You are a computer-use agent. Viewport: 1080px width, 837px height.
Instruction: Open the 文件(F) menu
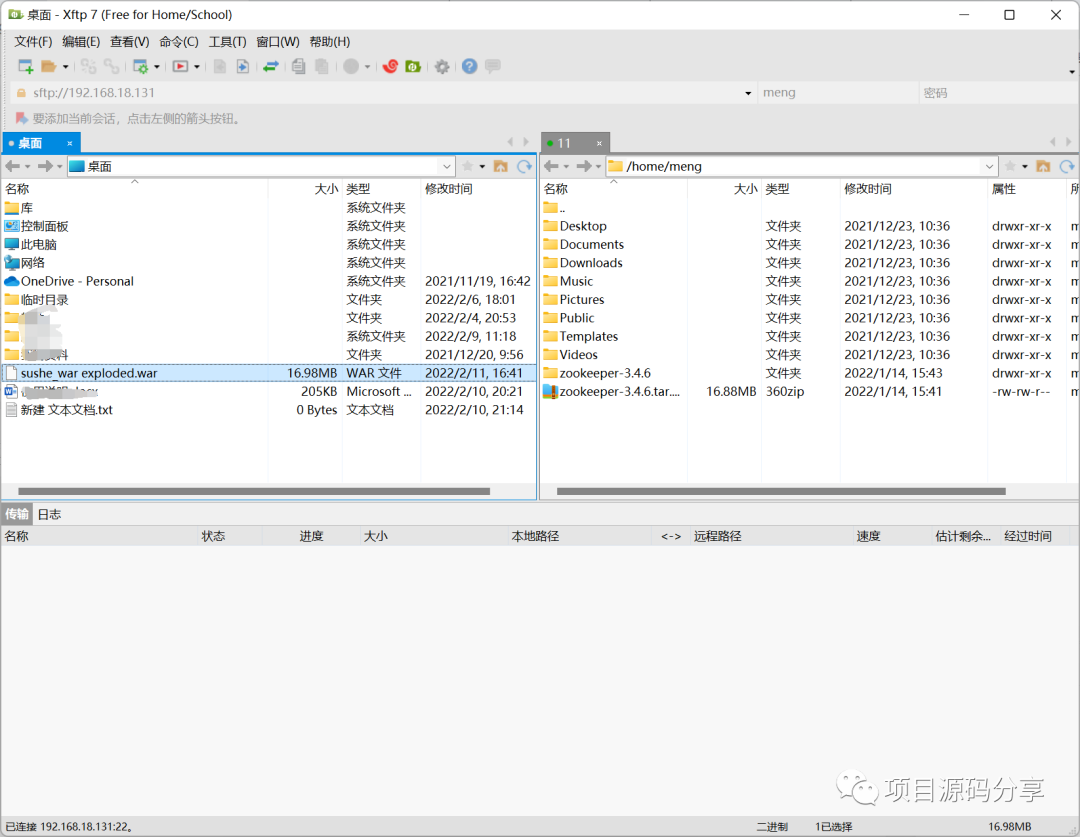[33, 42]
